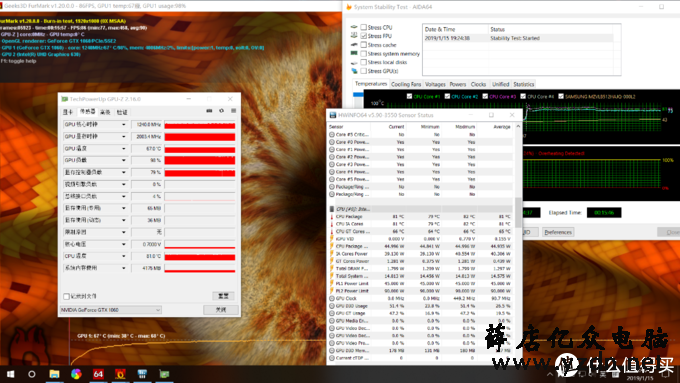Image resolution: width=680 pixels, height=383 pixels.
Task: Select IA Cores Power row in HWiNFO
Action: coord(421,254)
